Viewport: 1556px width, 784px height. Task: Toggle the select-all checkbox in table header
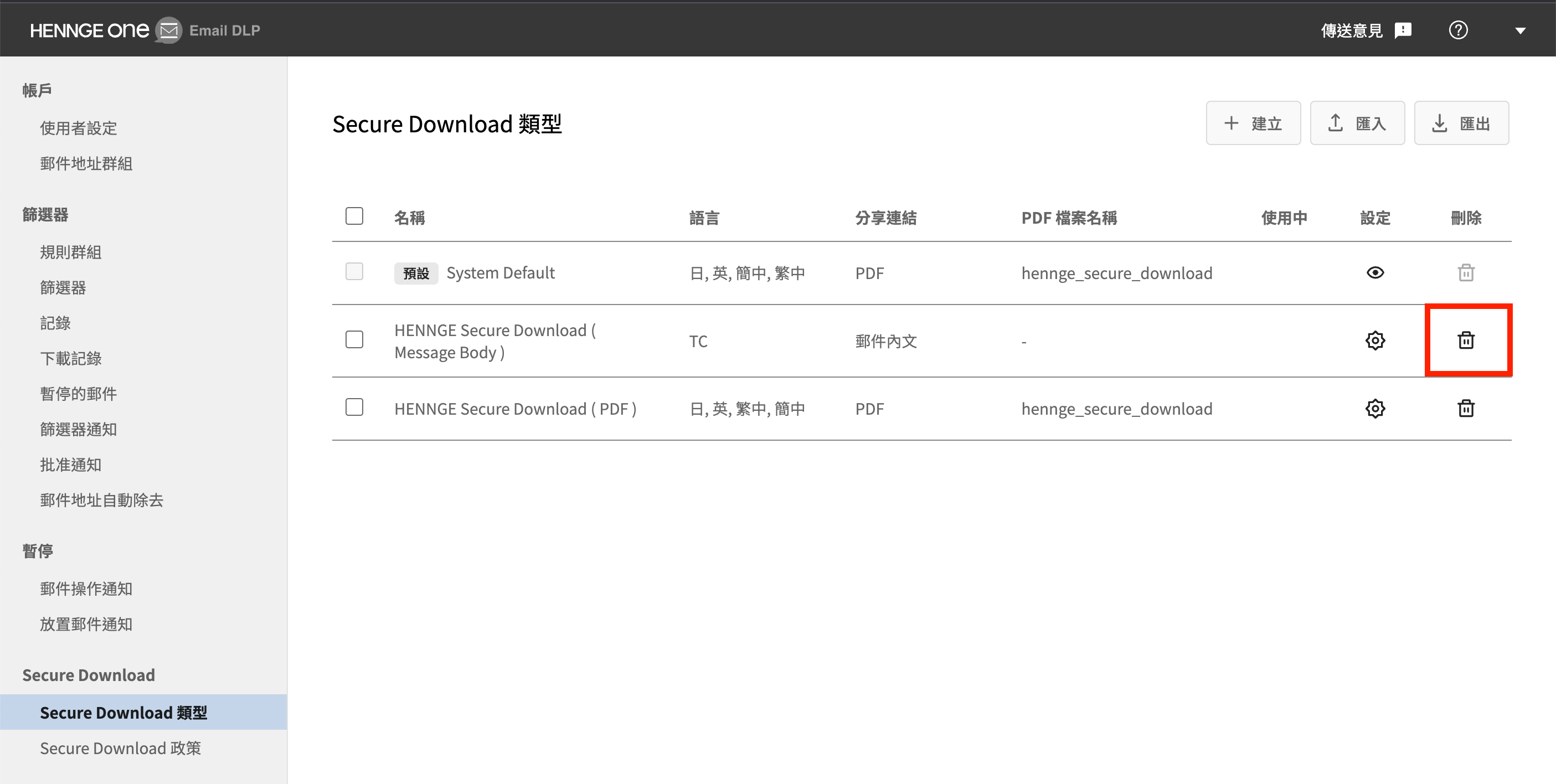click(354, 216)
